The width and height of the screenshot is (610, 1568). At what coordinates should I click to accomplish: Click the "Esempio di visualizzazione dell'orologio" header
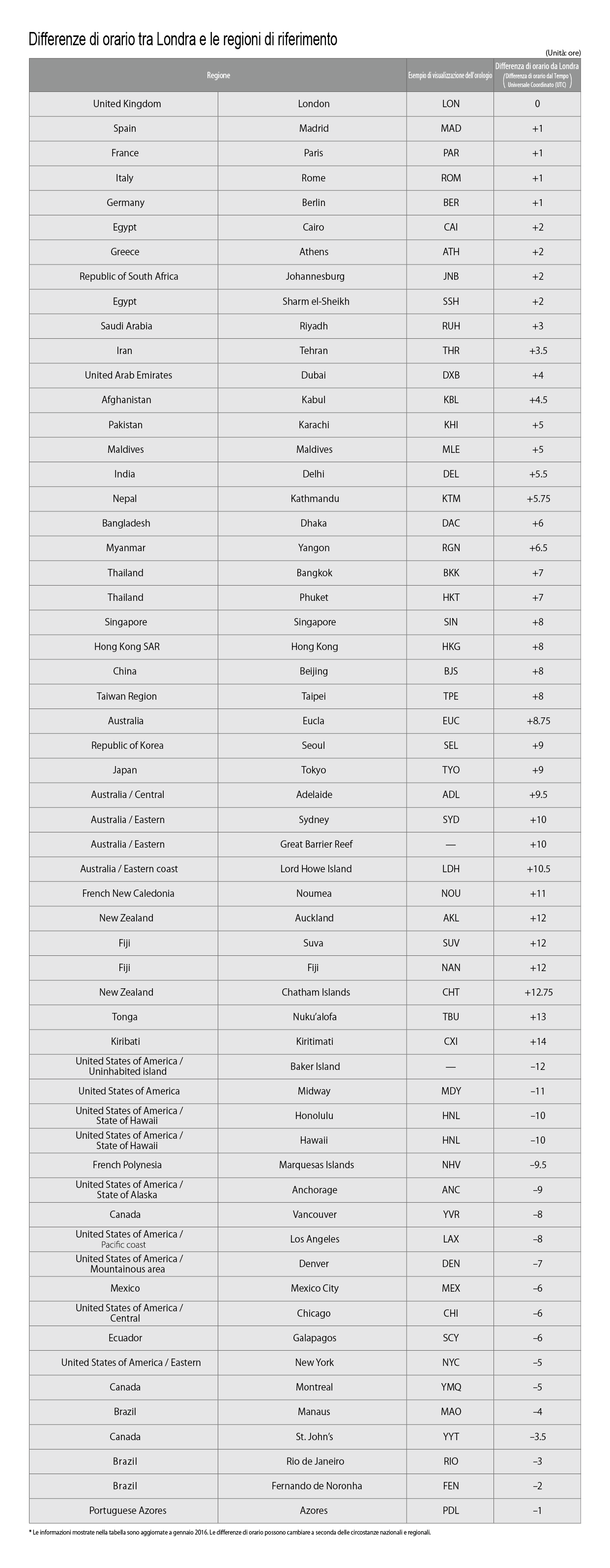coord(450,76)
